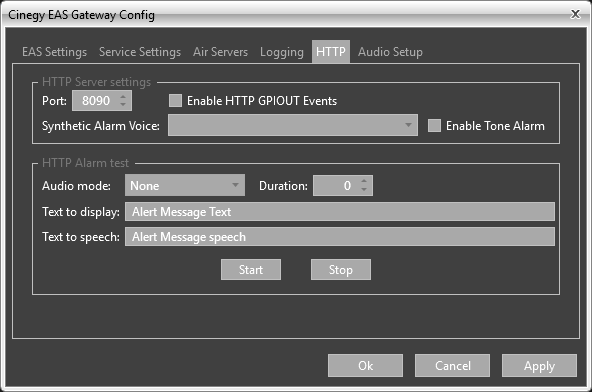Start the HTTP alarm test

[x=251, y=270]
